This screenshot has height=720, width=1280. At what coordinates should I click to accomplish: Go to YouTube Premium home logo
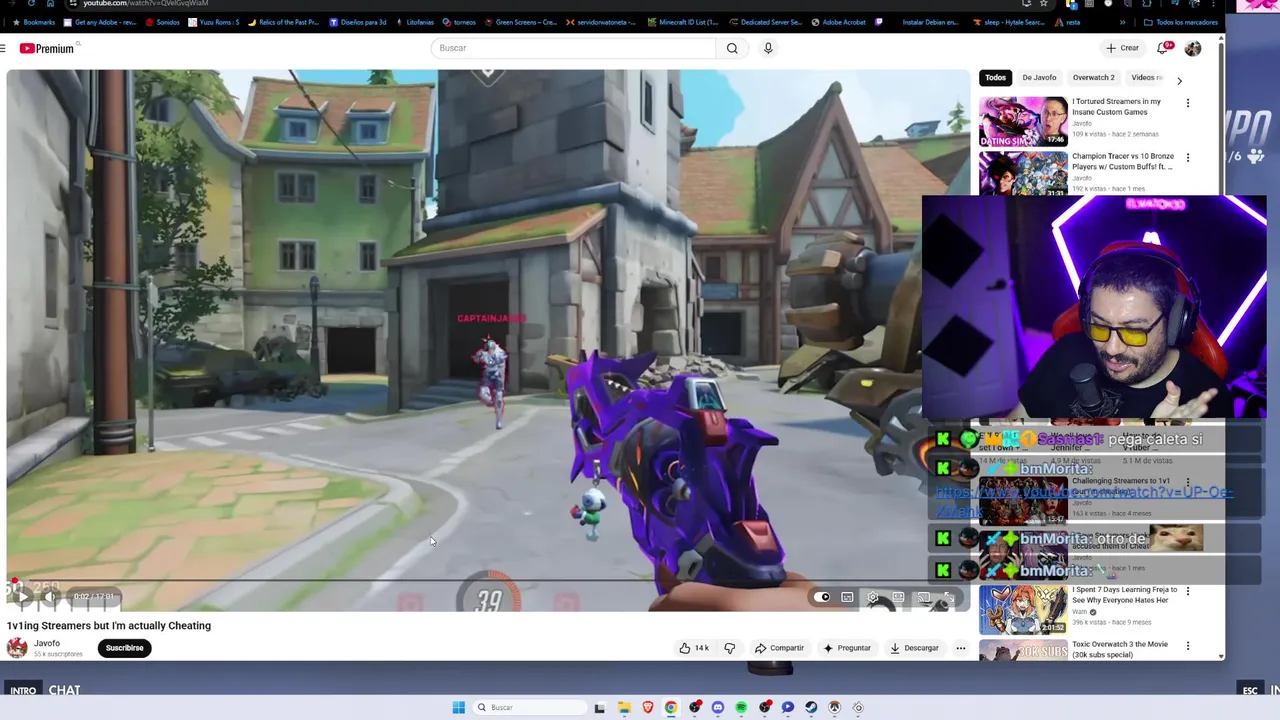[47, 48]
